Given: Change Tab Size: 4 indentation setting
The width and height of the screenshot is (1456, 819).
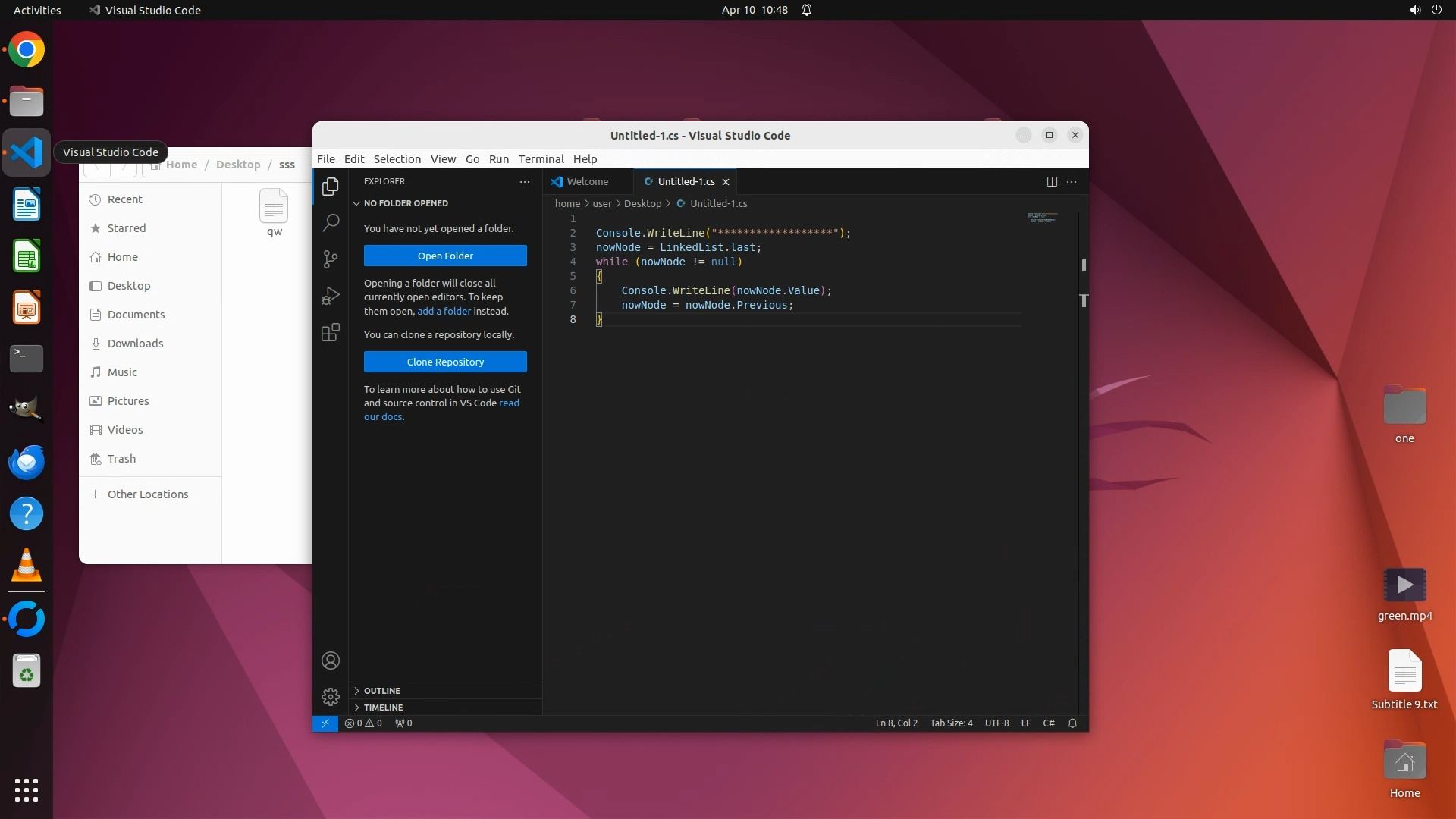Looking at the screenshot, I should coord(951,723).
